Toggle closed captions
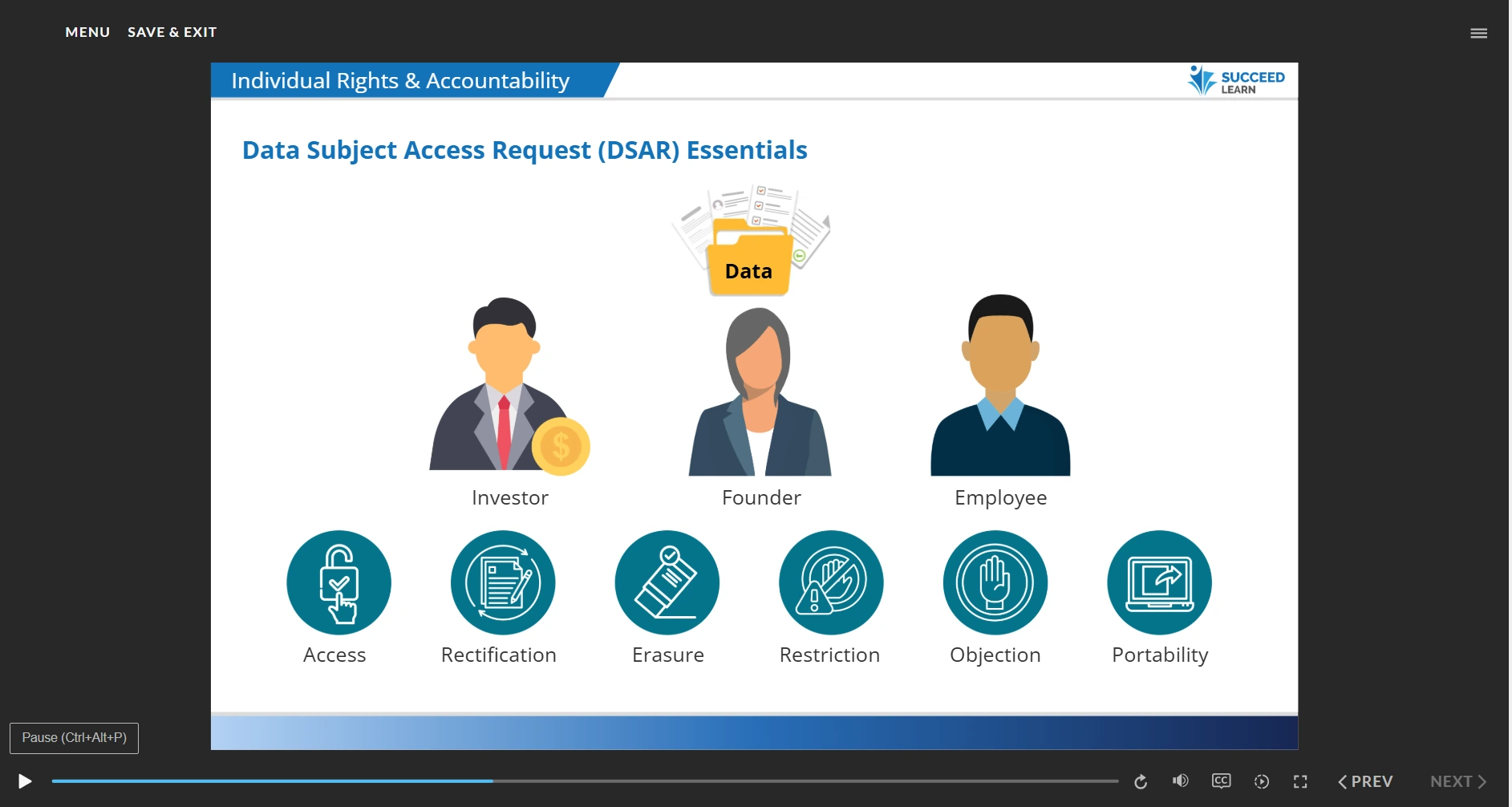The height and width of the screenshot is (807, 1512). 1221,781
